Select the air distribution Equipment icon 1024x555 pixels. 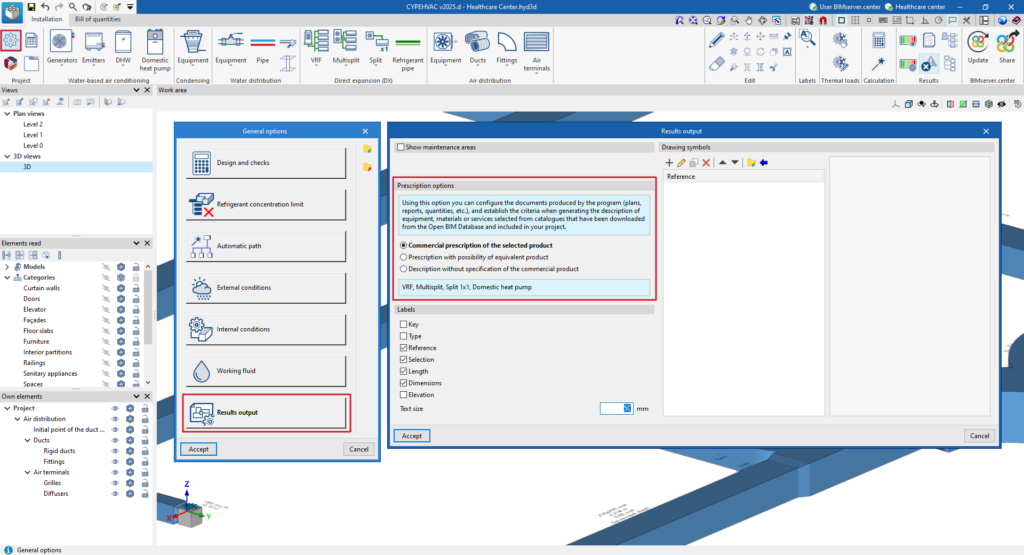[x=445, y=47]
